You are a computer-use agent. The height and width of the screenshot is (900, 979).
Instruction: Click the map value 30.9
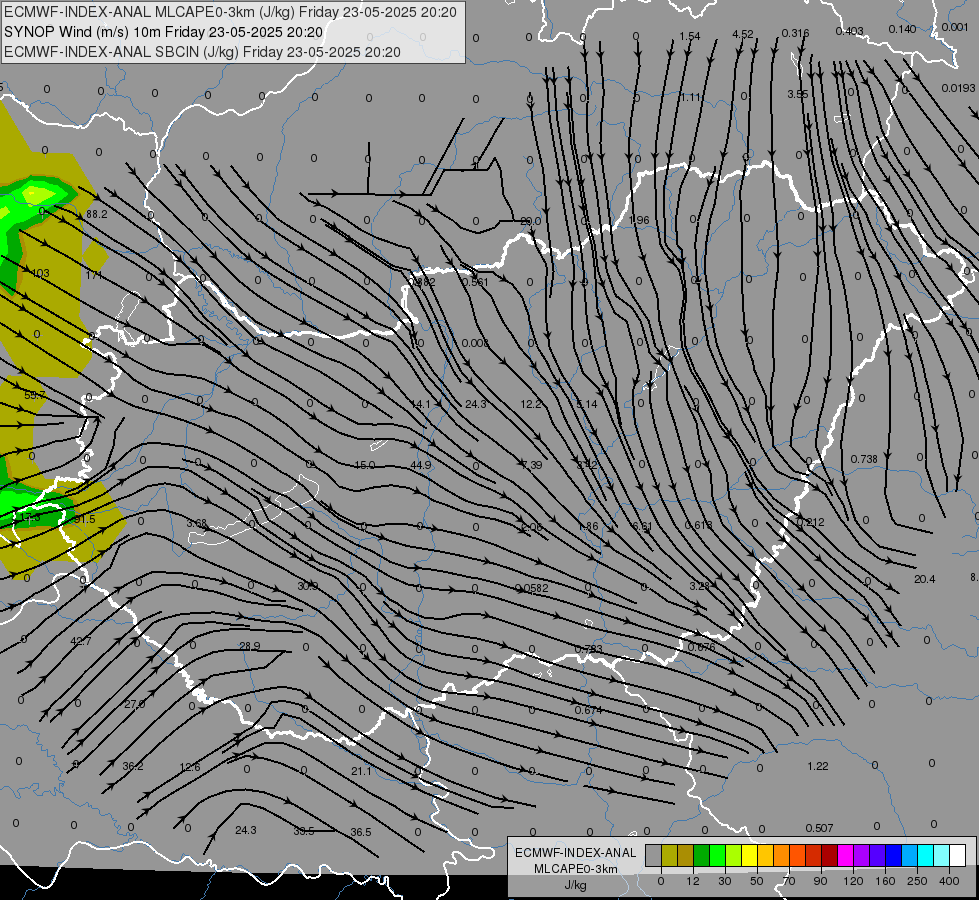pyautogui.click(x=307, y=586)
